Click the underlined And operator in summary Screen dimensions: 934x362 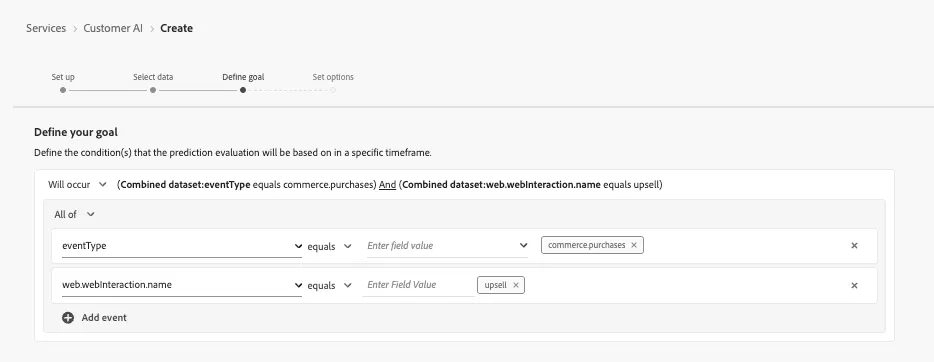pyautogui.click(x=388, y=185)
